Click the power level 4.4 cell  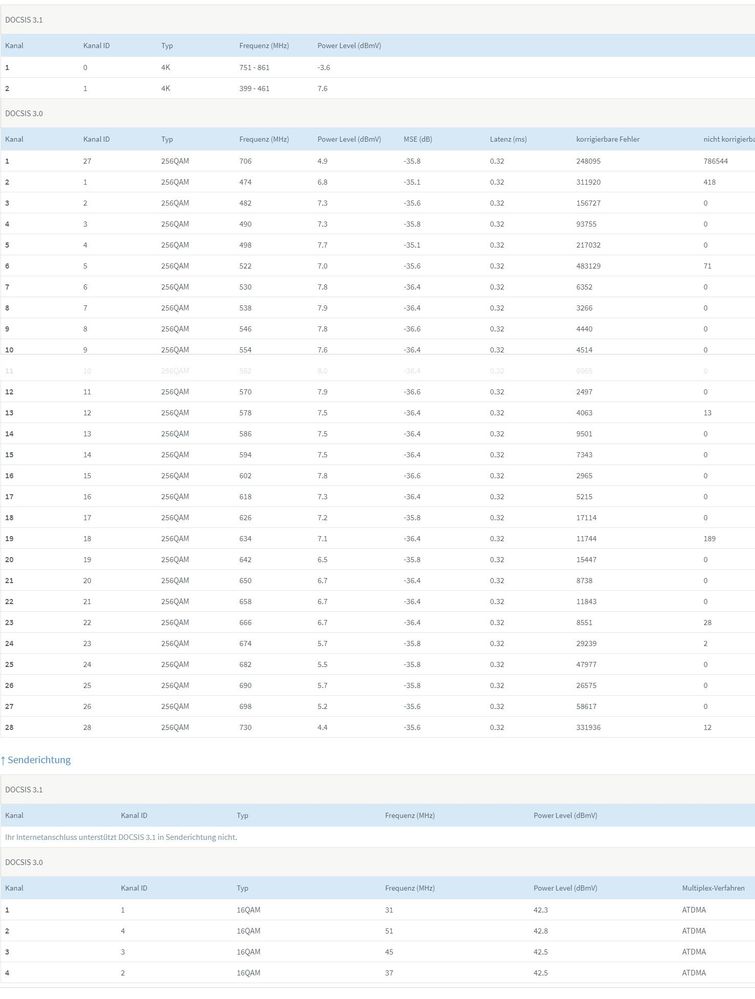(322, 728)
